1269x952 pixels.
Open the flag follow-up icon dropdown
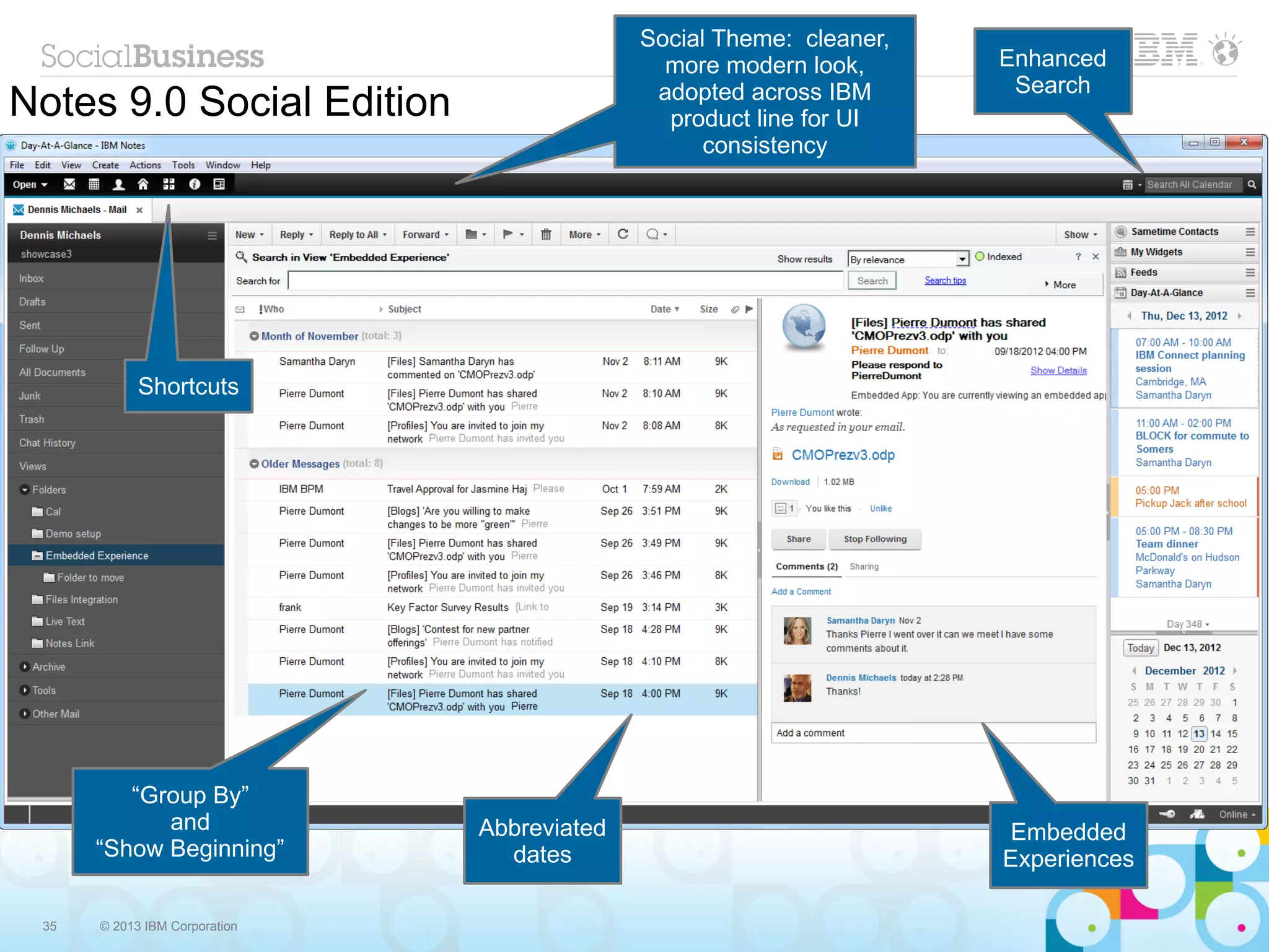coord(513,234)
